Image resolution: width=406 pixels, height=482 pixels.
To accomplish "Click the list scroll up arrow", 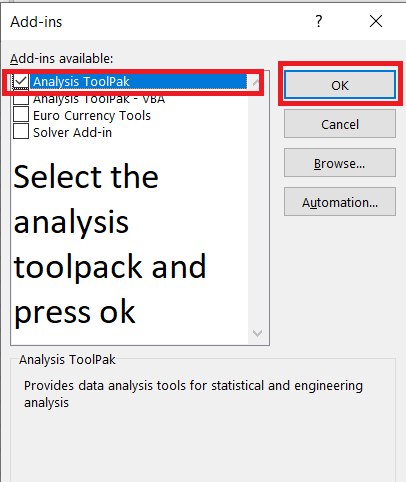I will [256, 82].
